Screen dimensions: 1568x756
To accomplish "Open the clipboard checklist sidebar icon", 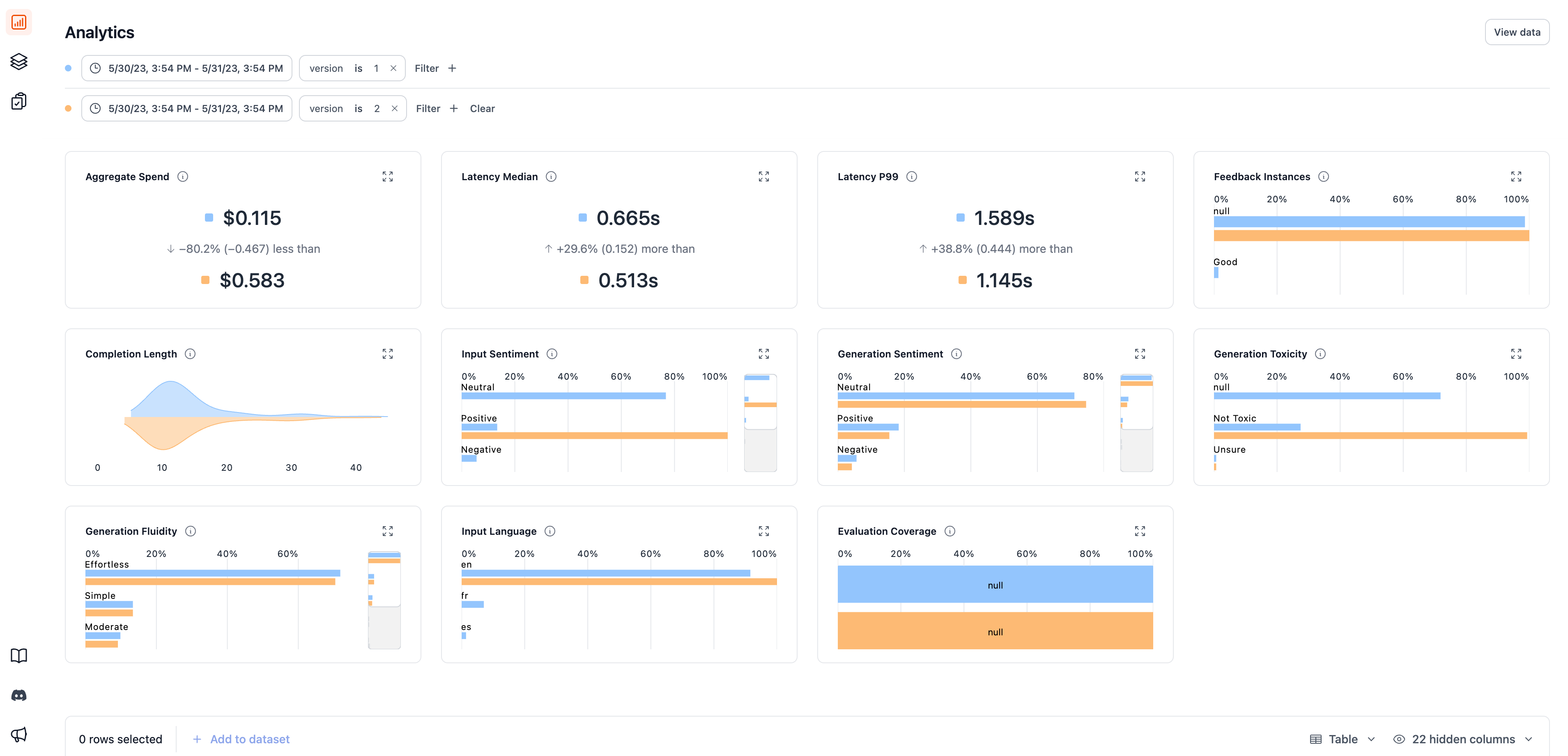I will point(19,101).
